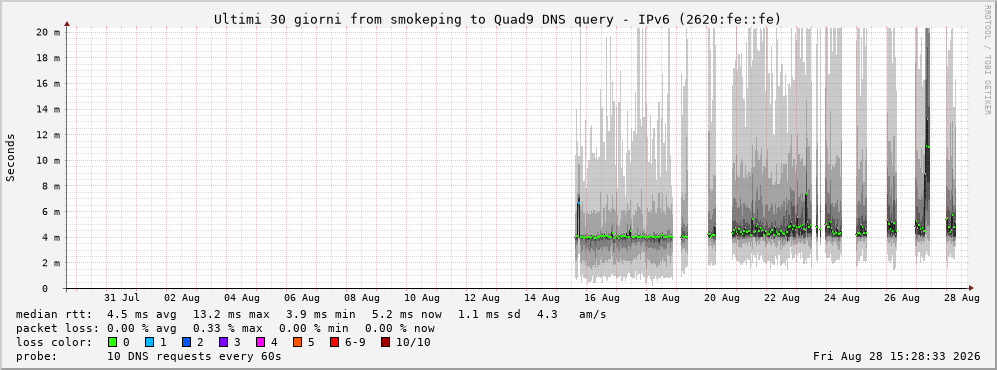Click the 16 Aug date label
Viewport: 997px width, 370px height.
[x=601, y=297]
